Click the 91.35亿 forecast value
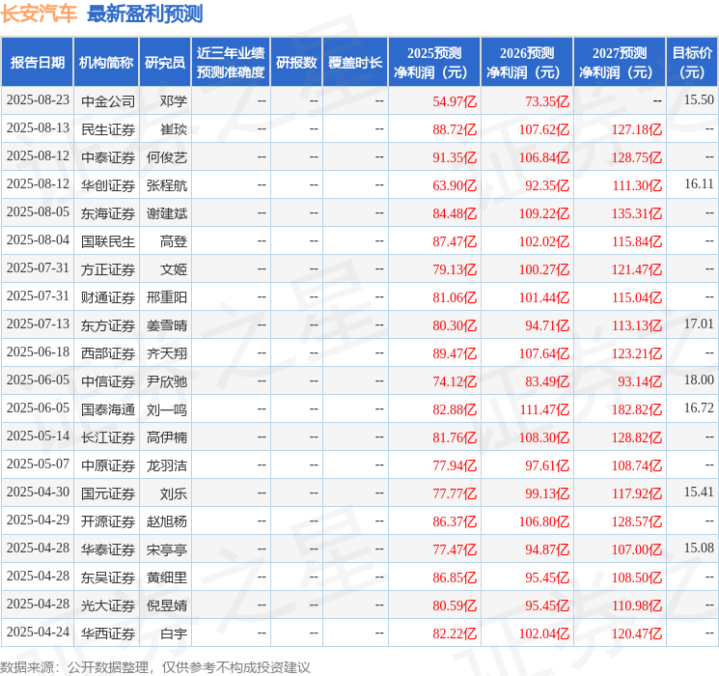Screen dimensions: 719x676 tap(455, 158)
